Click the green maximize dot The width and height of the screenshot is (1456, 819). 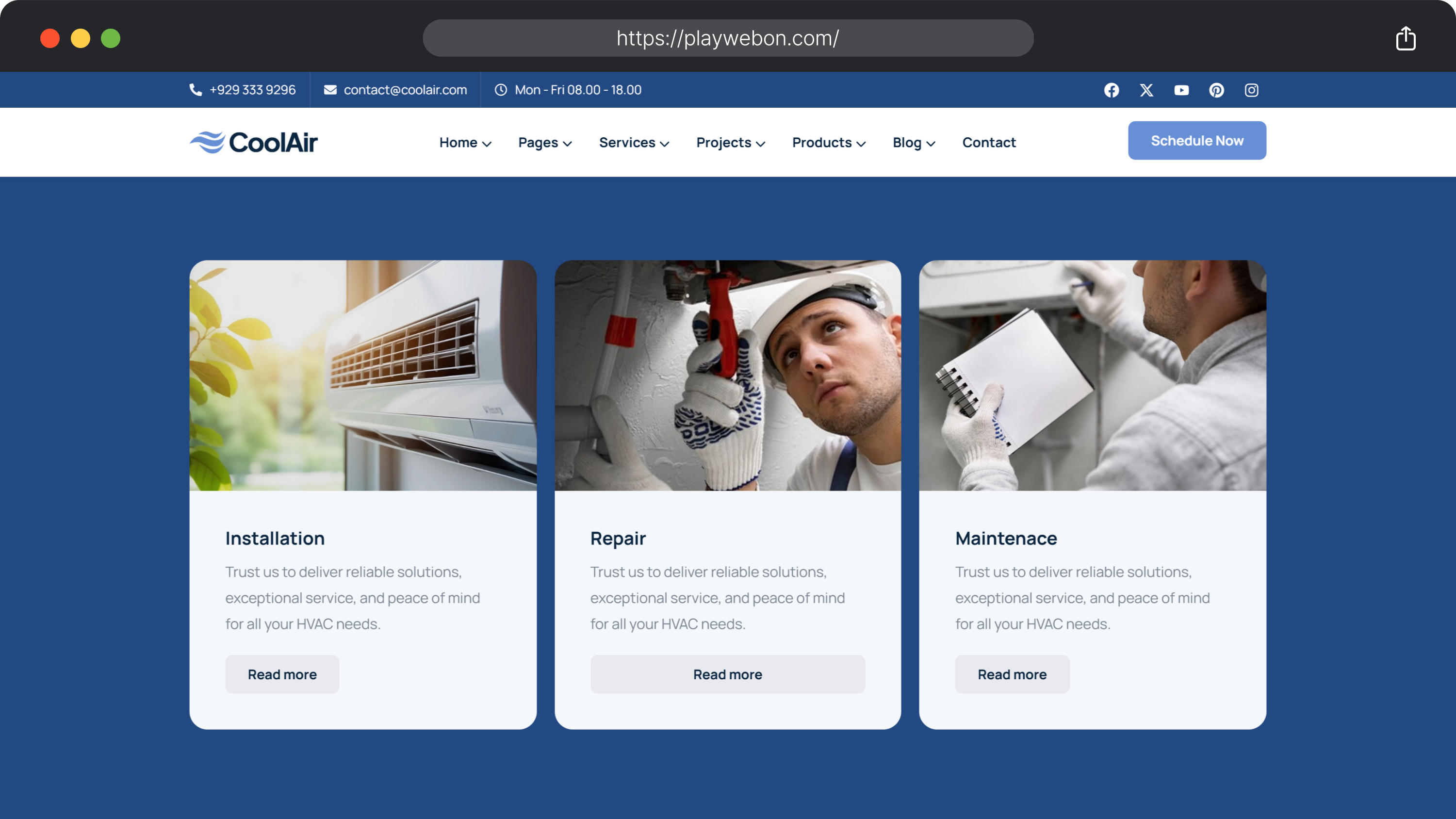pos(111,38)
